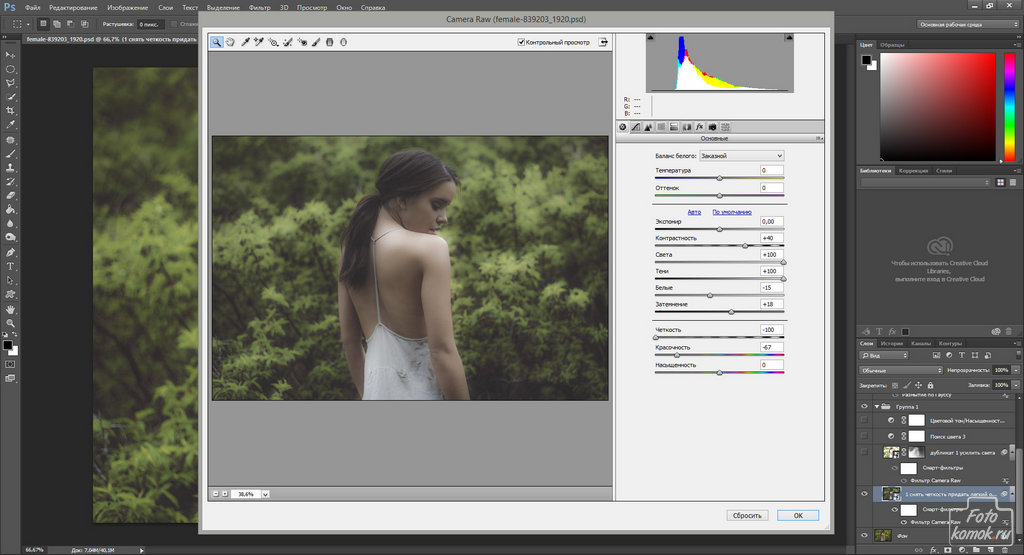Image resolution: width=1024 pixels, height=555 pixels.
Task: Hide the Фон background layer
Action: [865, 536]
